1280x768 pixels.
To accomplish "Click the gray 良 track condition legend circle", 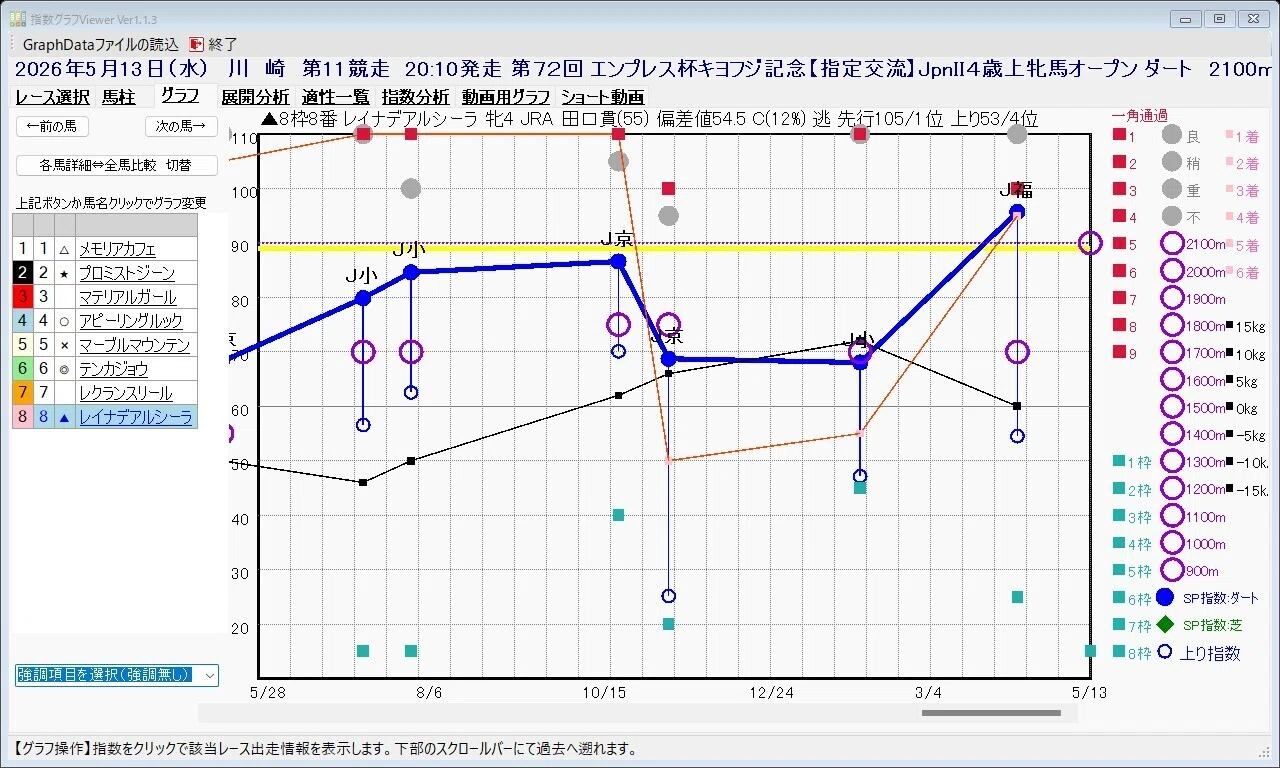I will click(x=1172, y=135).
